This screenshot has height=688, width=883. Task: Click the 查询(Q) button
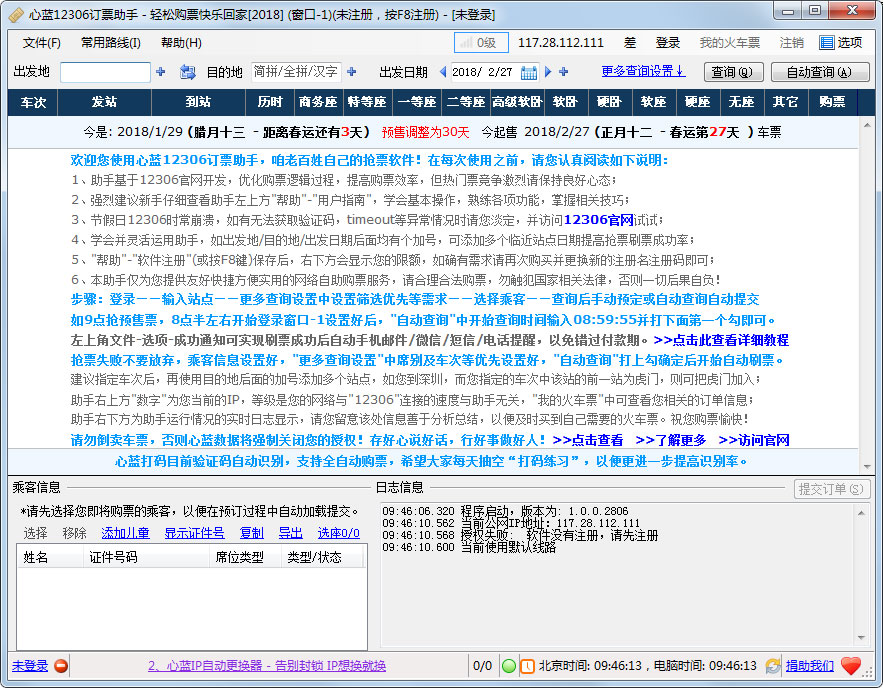pos(734,72)
